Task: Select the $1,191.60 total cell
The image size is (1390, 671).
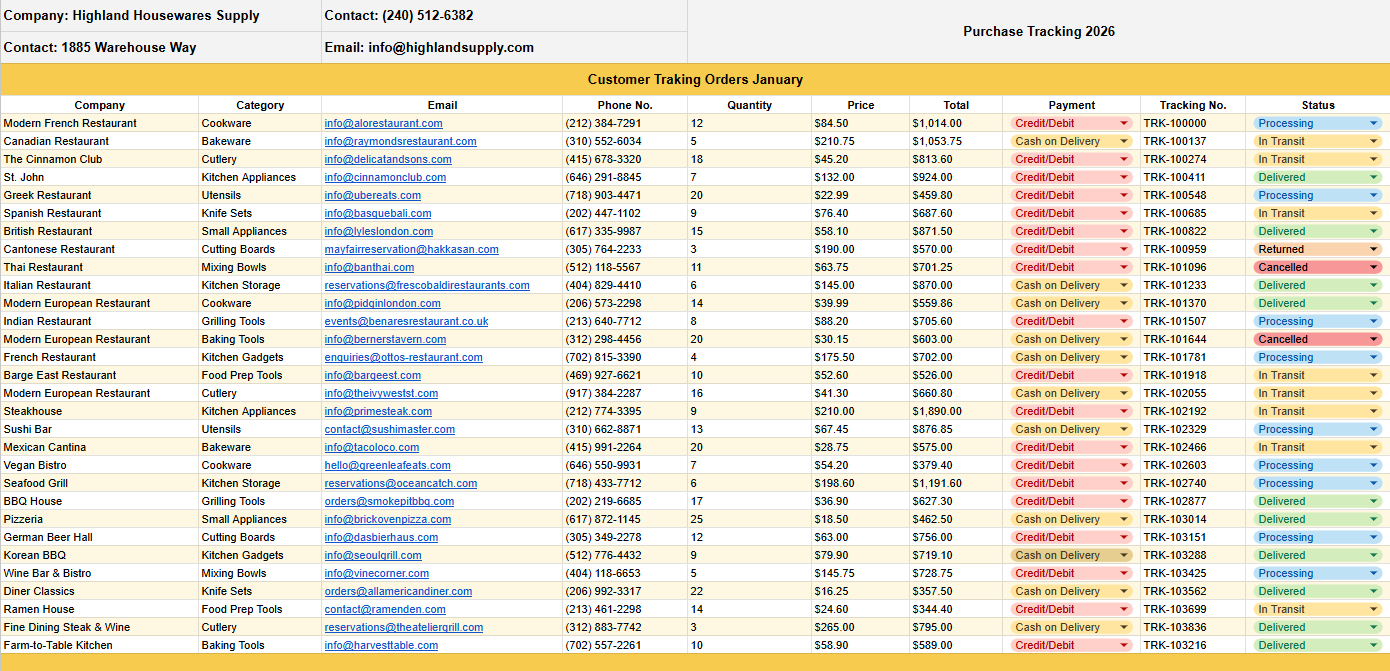Action: [x=956, y=483]
